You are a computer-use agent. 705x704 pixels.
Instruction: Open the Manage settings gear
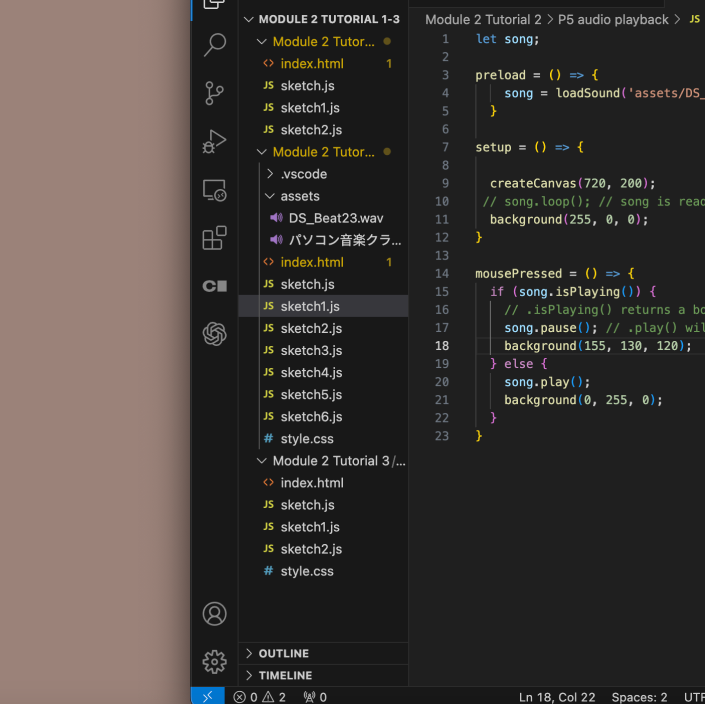click(x=214, y=662)
